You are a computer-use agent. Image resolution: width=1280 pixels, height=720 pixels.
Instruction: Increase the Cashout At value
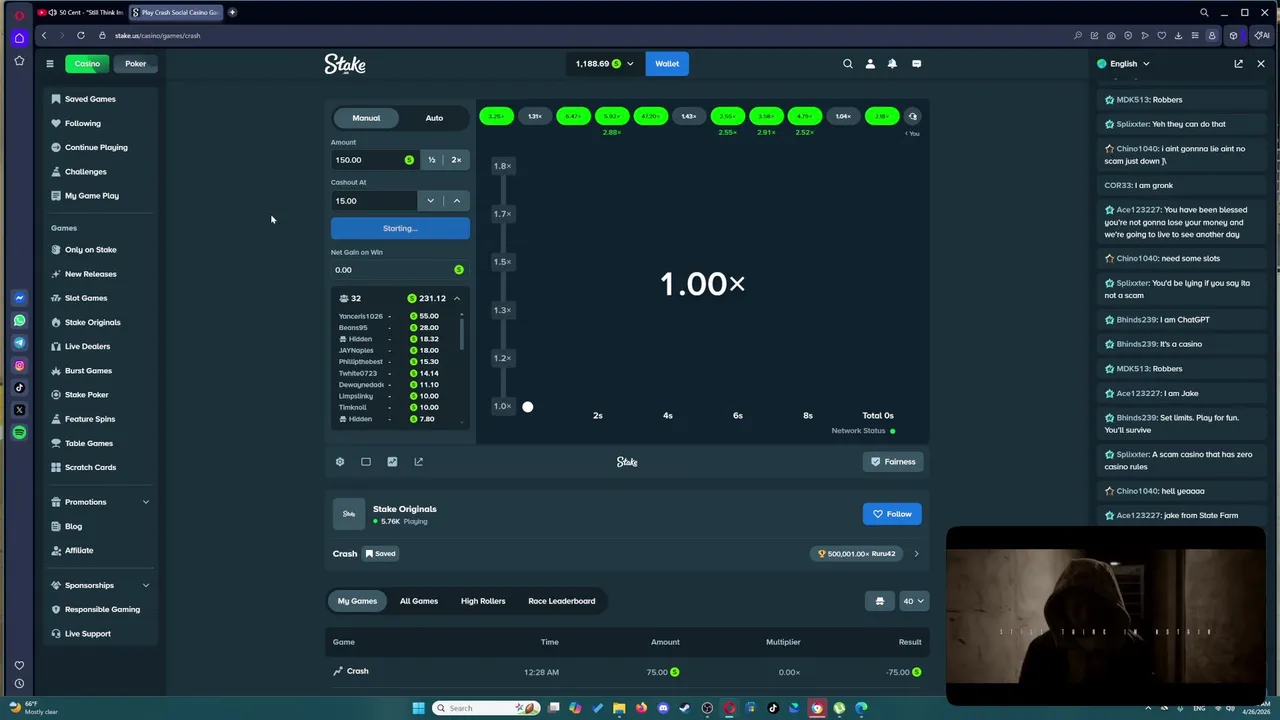pos(457,201)
